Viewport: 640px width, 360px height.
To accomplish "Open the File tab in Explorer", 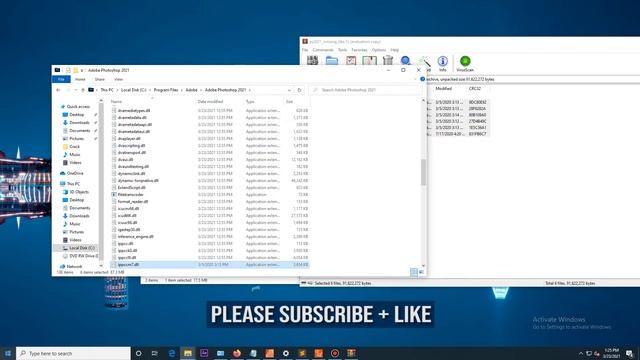I will [61, 79].
